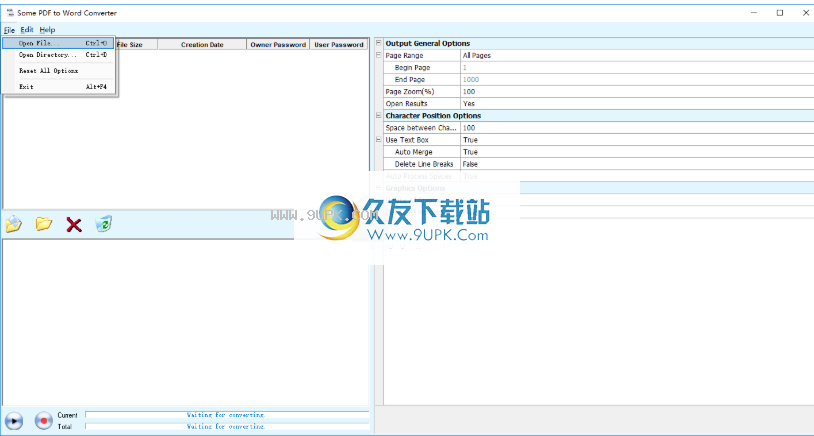This screenshot has width=814, height=436.
Task: Open the Edit menu
Action: 27,30
